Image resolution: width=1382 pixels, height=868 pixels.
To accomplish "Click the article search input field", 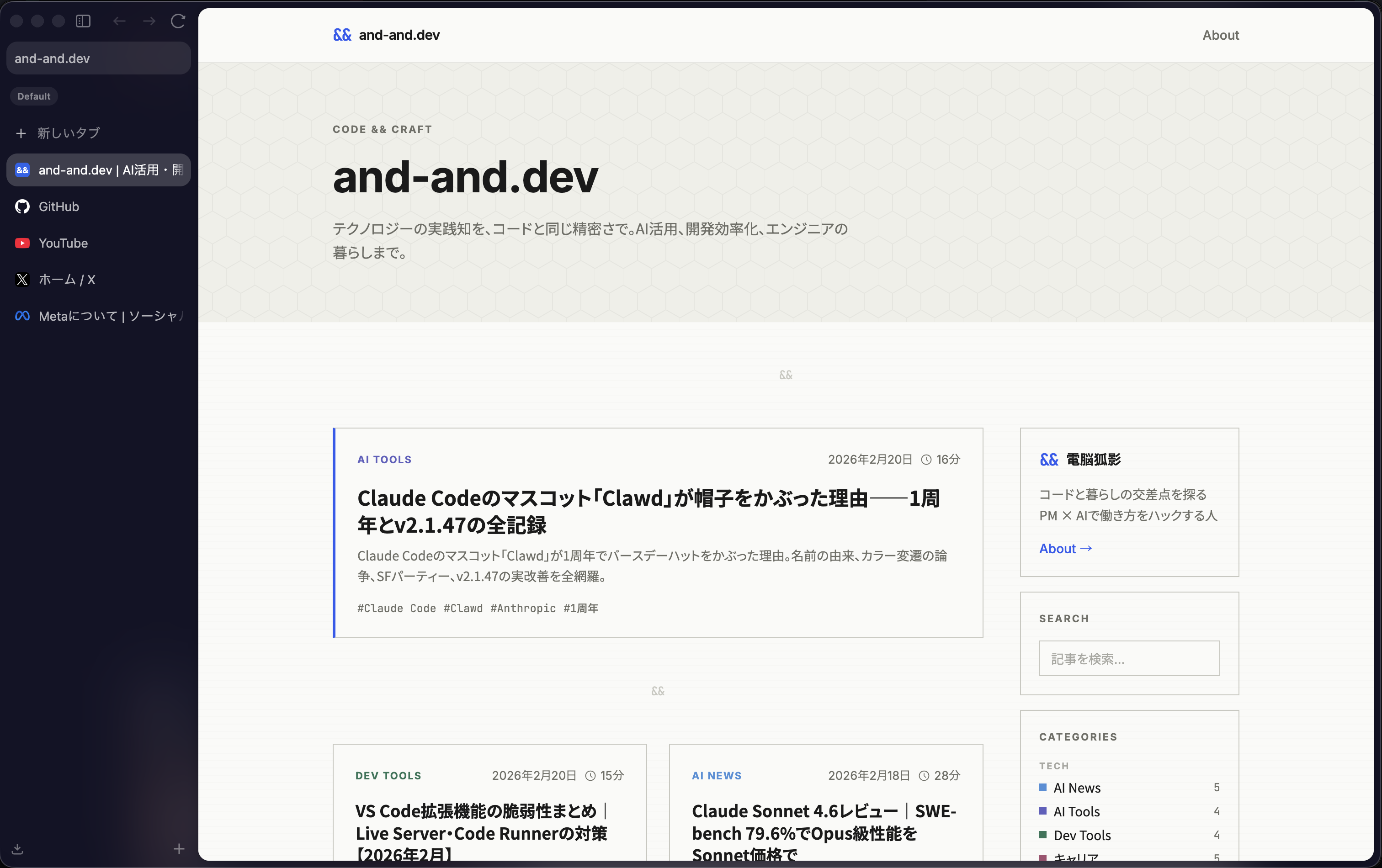I will tap(1128, 658).
